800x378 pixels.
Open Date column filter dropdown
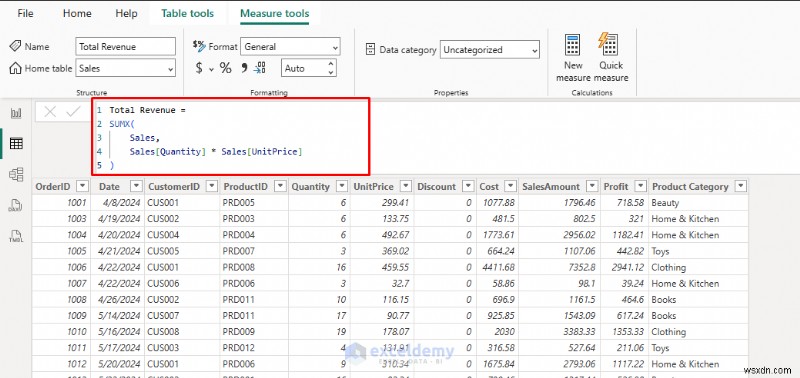pos(136,186)
